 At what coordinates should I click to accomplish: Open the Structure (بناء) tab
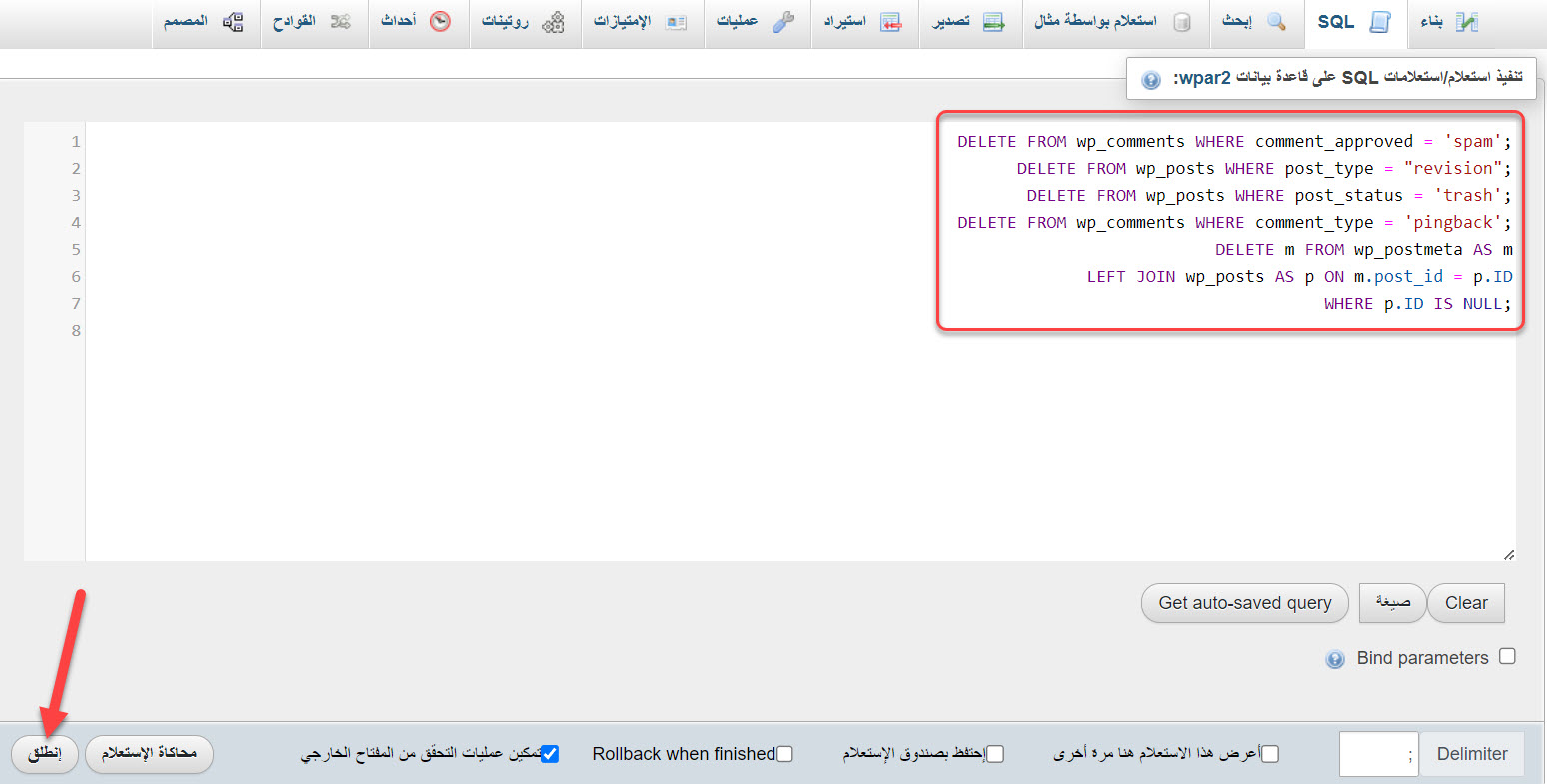pyautogui.click(x=1448, y=22)
